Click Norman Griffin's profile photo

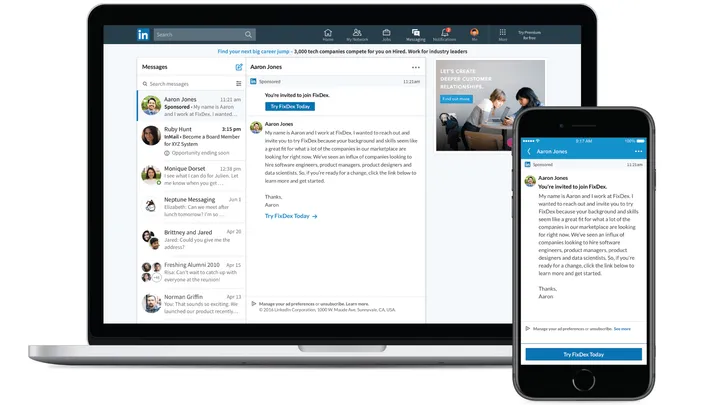(x=151, y=303)
